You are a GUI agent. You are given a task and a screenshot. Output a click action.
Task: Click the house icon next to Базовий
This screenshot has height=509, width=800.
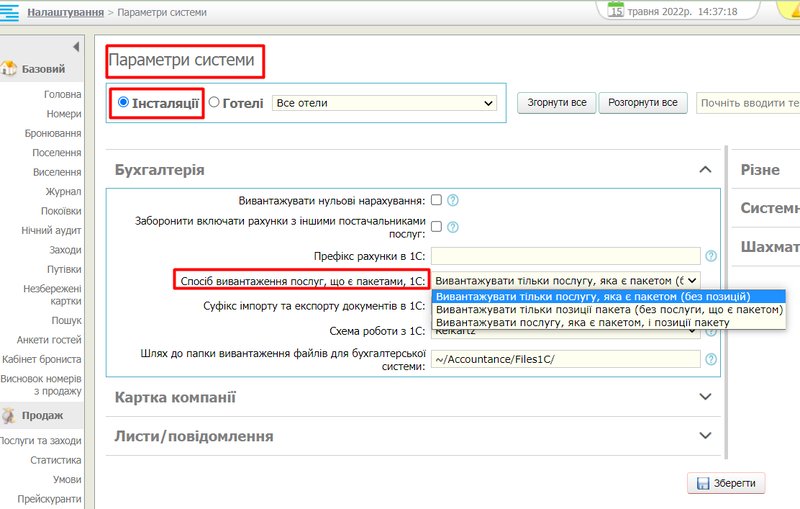pos(9,69)
